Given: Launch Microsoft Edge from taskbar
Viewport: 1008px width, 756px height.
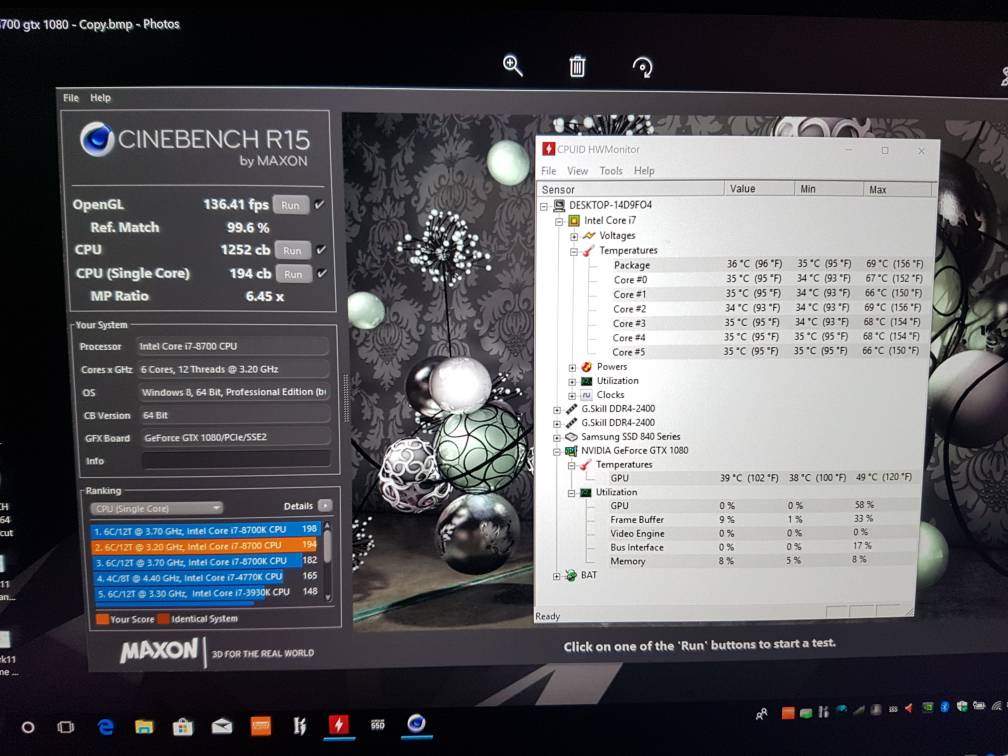Looking at the screenshot, I should 105,726.
